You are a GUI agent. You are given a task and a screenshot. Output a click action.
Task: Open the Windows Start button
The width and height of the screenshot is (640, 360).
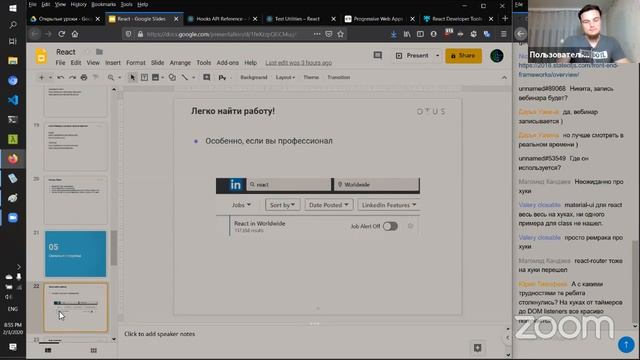tap(13, 8)
